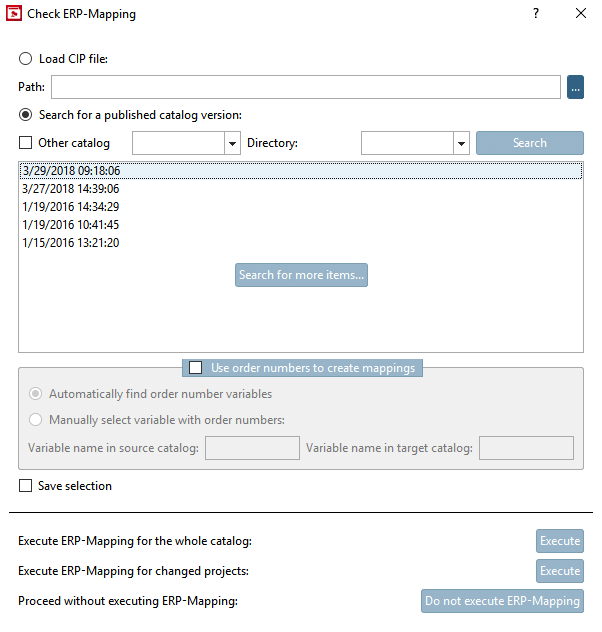The width and height of the screenshot is (602, 632).
Task: Select catalog version 3/27/2018 14:39:06
Action: click(70, 189)
